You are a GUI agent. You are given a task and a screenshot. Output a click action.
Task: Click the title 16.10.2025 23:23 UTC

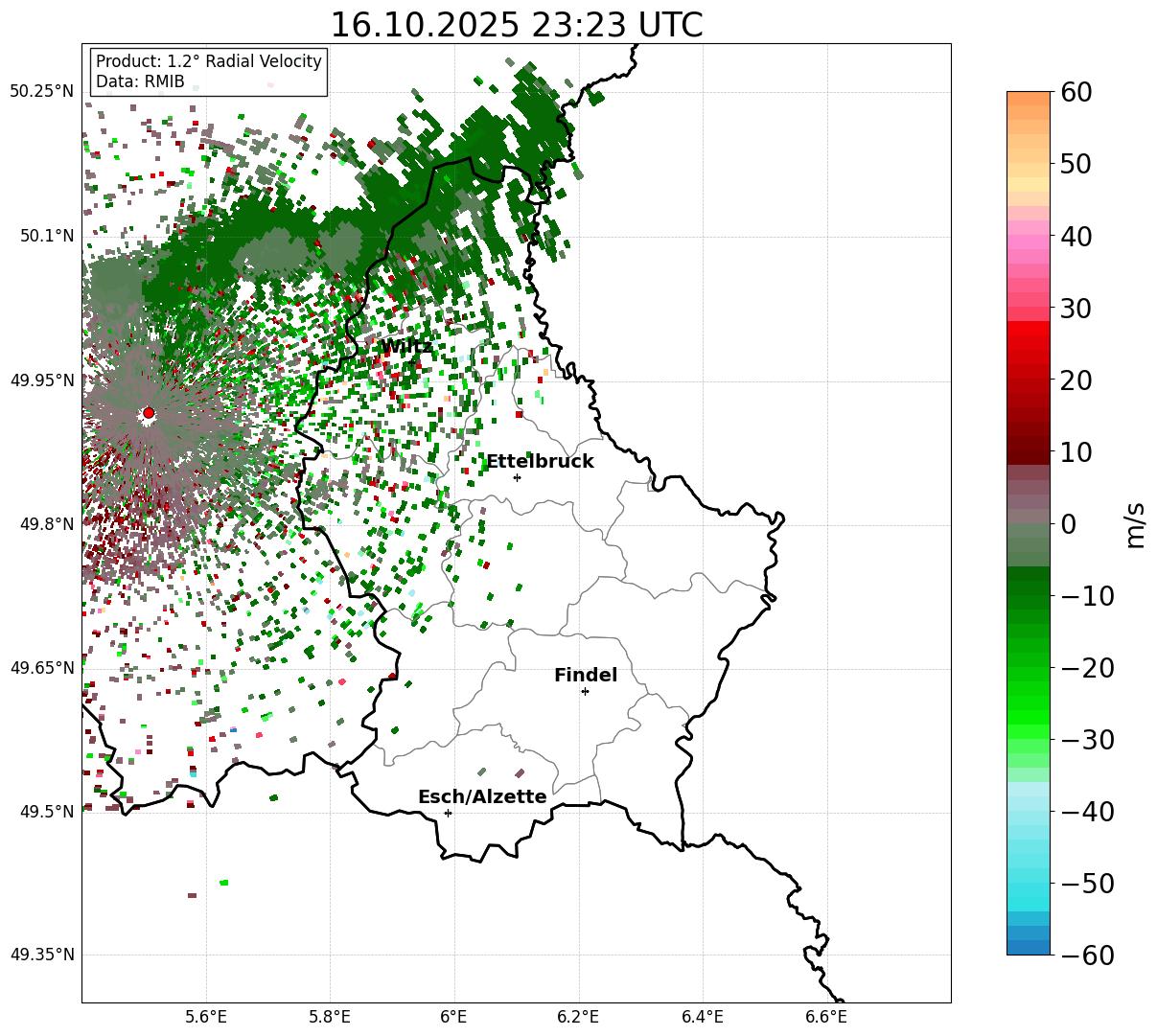516,25
